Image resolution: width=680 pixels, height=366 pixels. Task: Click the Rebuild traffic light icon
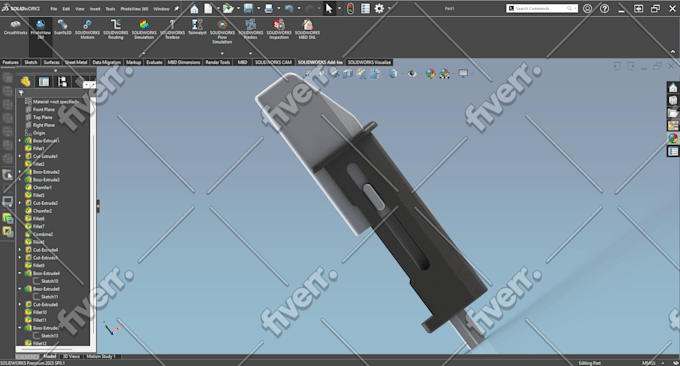click(350, 9)
